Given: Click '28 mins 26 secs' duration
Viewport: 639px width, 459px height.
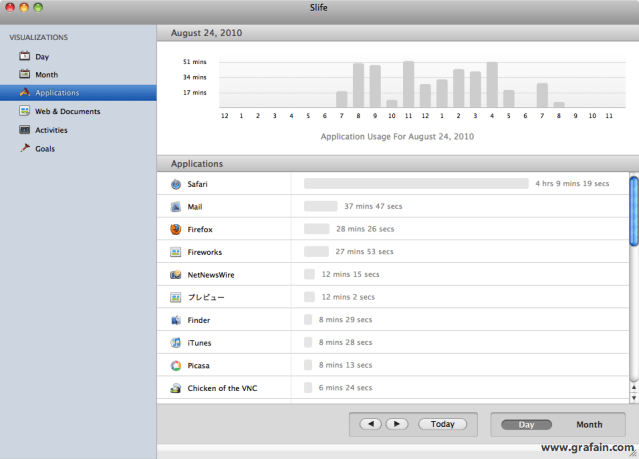Looking at the screenshot, I should 365,229.
